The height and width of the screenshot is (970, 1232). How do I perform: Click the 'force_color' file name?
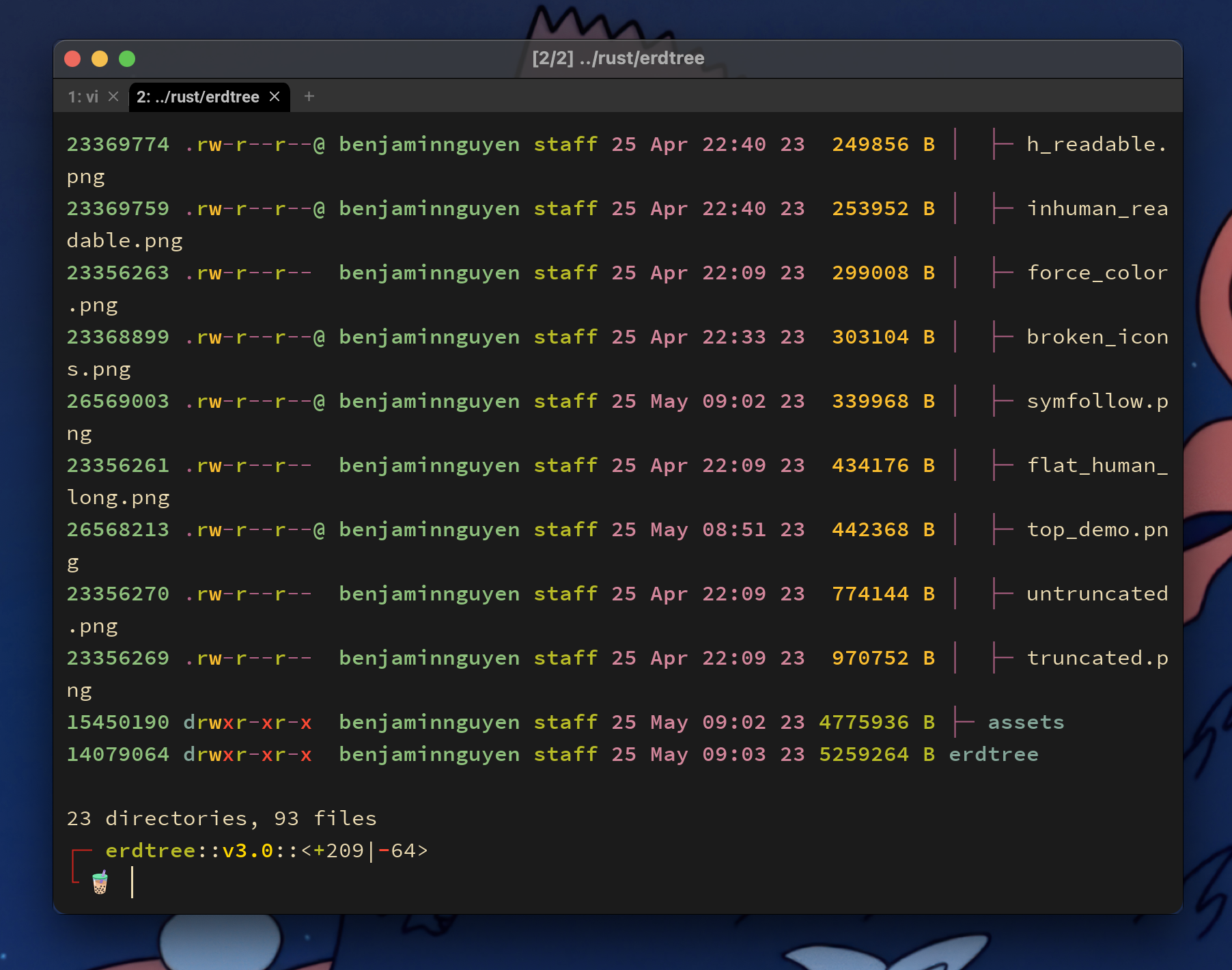[x=1097, y=273]
